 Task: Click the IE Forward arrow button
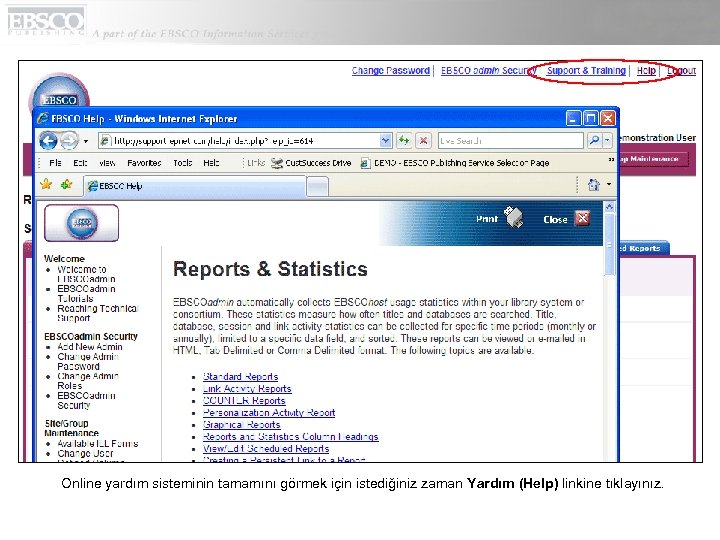point(69,141)
